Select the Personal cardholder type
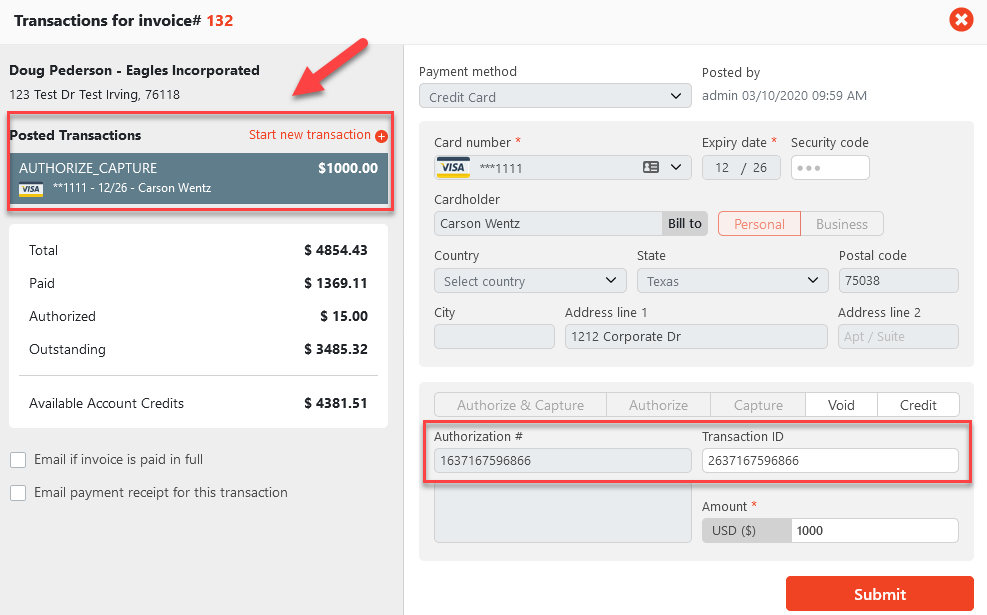The width and height of the screenshot is (987, 615). tap(759, 224)
